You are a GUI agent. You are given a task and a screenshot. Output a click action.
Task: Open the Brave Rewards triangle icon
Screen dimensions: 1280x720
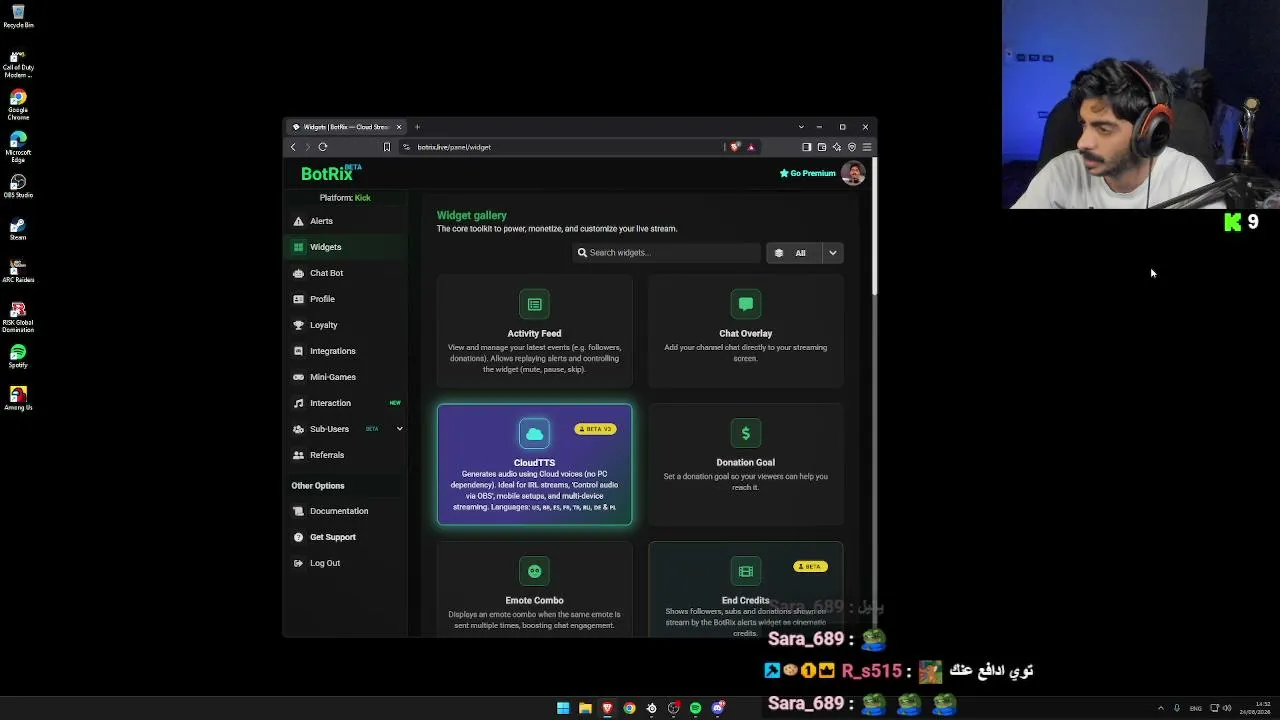coord(751,147)
